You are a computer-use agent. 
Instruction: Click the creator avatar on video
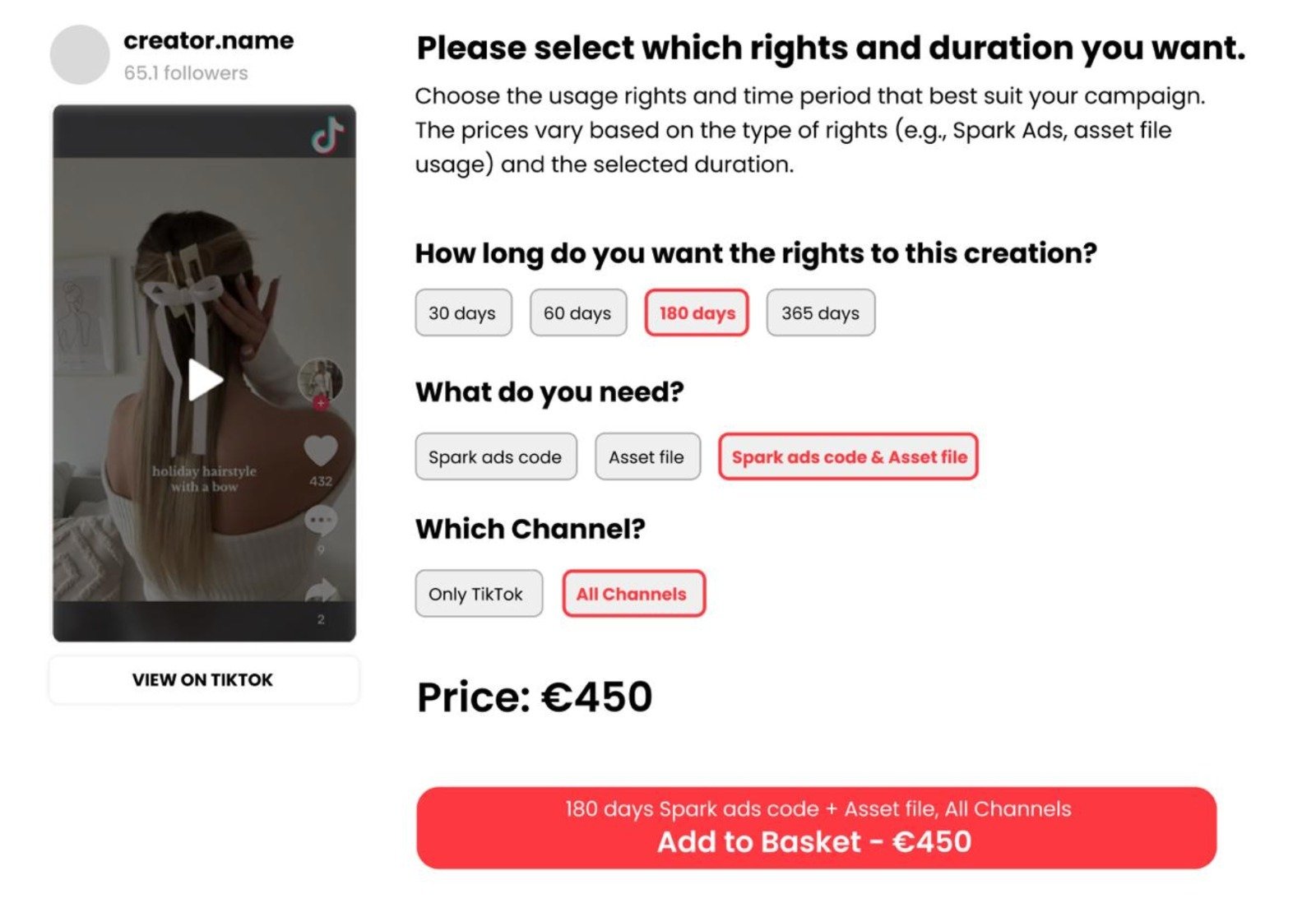319,379
